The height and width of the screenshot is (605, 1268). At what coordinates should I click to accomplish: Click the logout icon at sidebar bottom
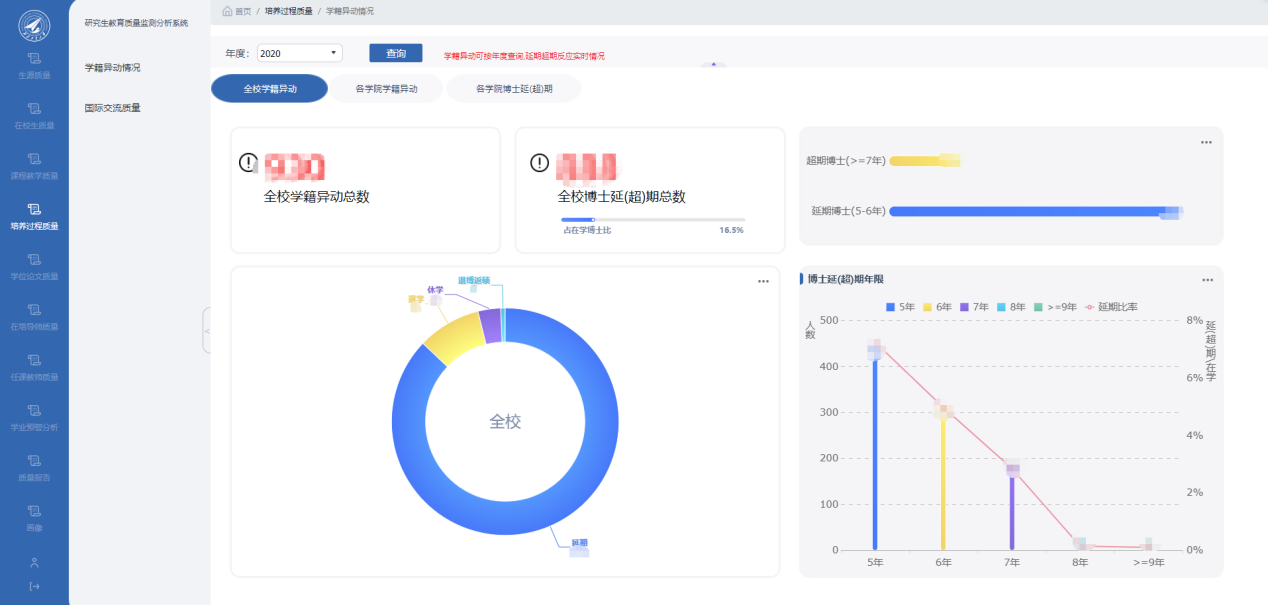[34, 586]
